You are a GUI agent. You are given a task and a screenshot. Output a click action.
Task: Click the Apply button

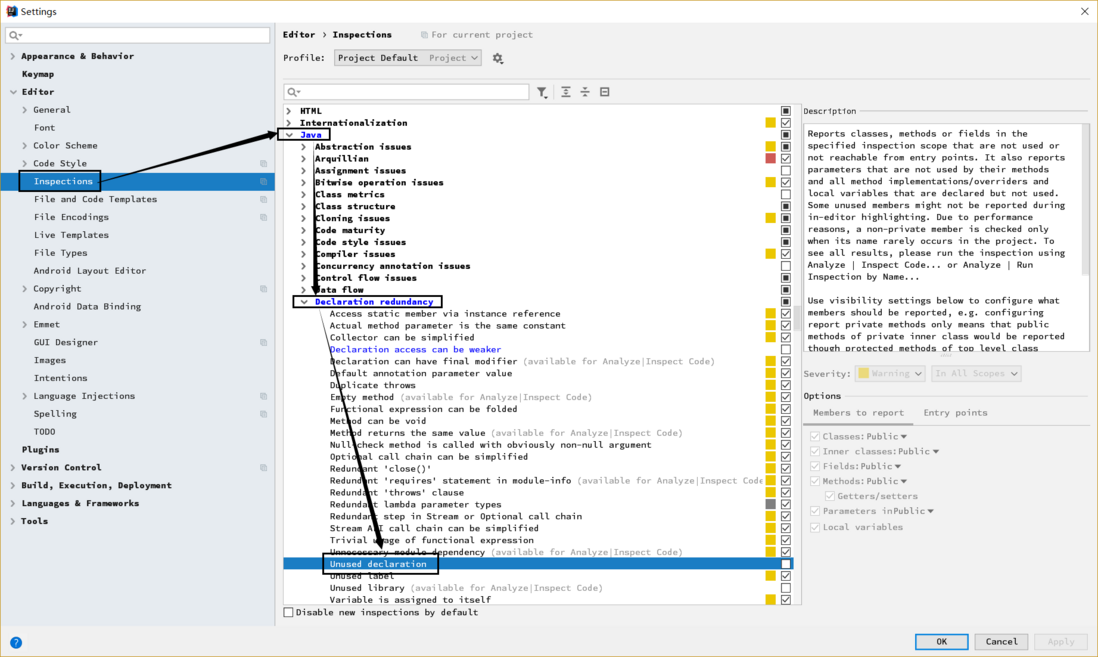point(1060,642)
